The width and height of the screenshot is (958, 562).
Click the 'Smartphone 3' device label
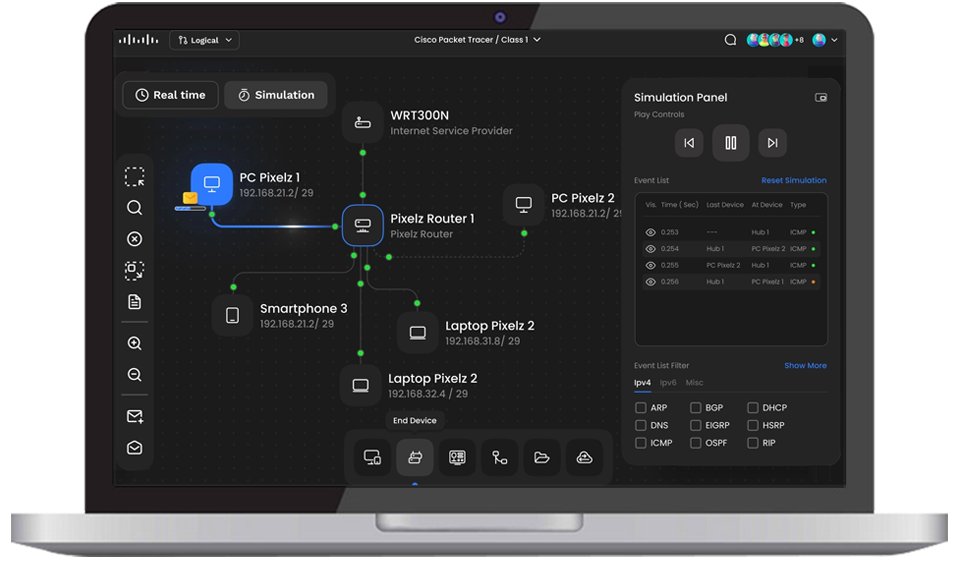(304, 308)
